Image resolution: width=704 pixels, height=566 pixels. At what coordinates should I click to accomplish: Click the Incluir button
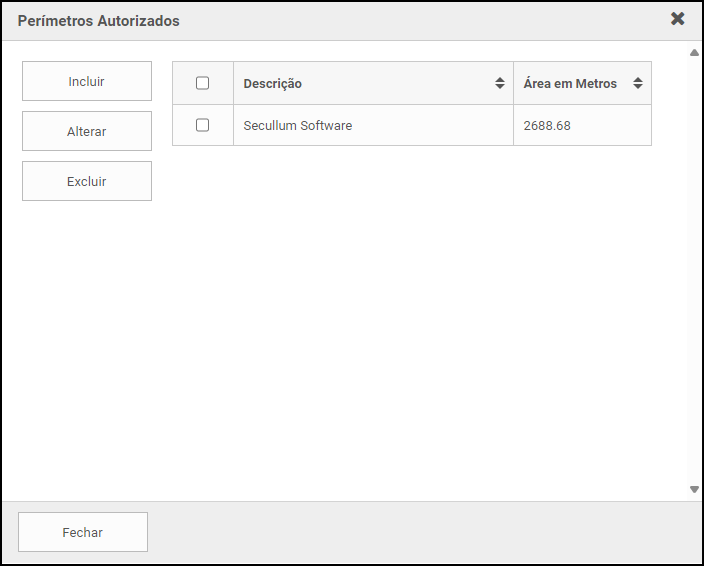(87, 82)
